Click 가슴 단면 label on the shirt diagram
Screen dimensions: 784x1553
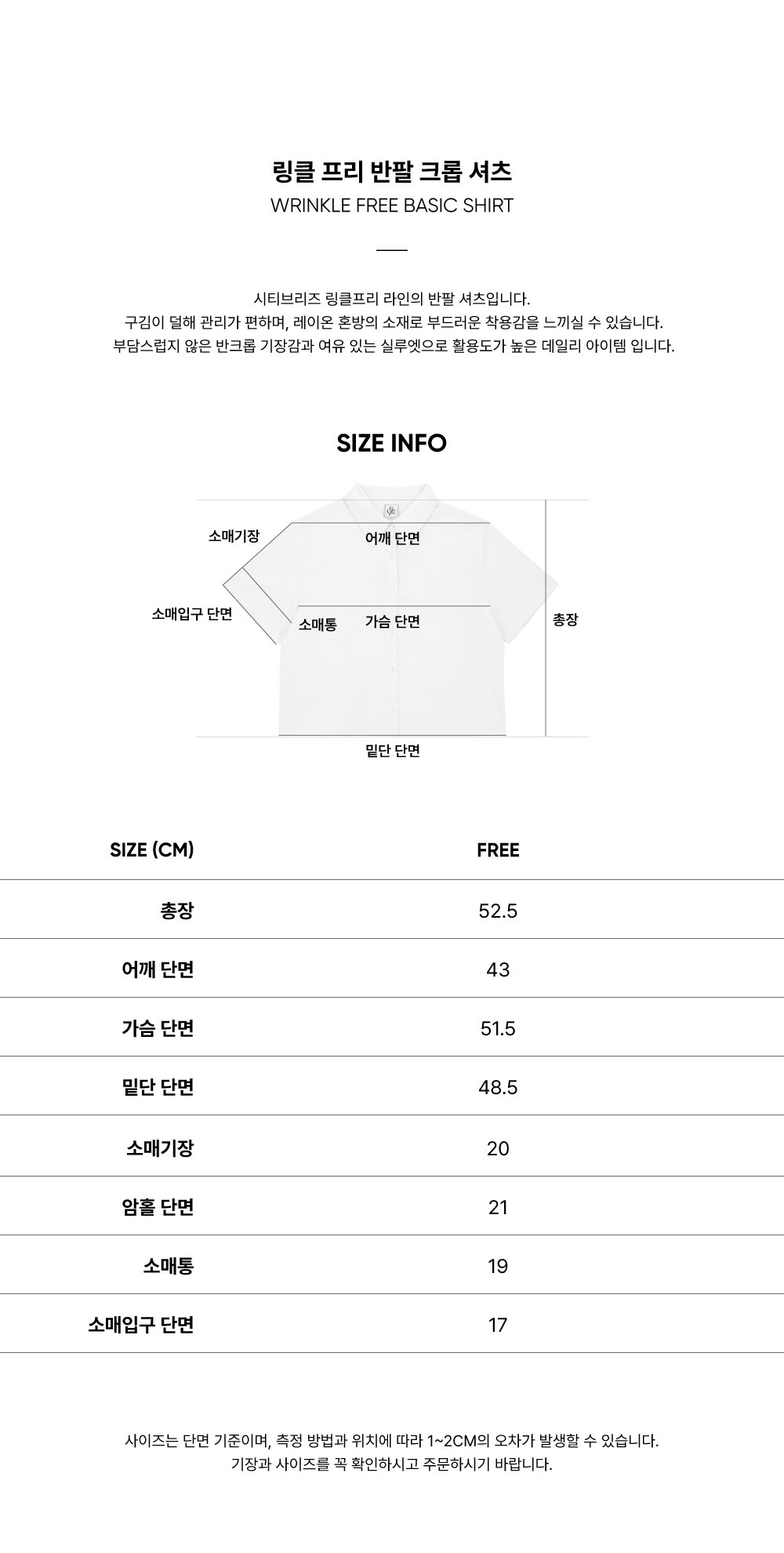(393, 622)
